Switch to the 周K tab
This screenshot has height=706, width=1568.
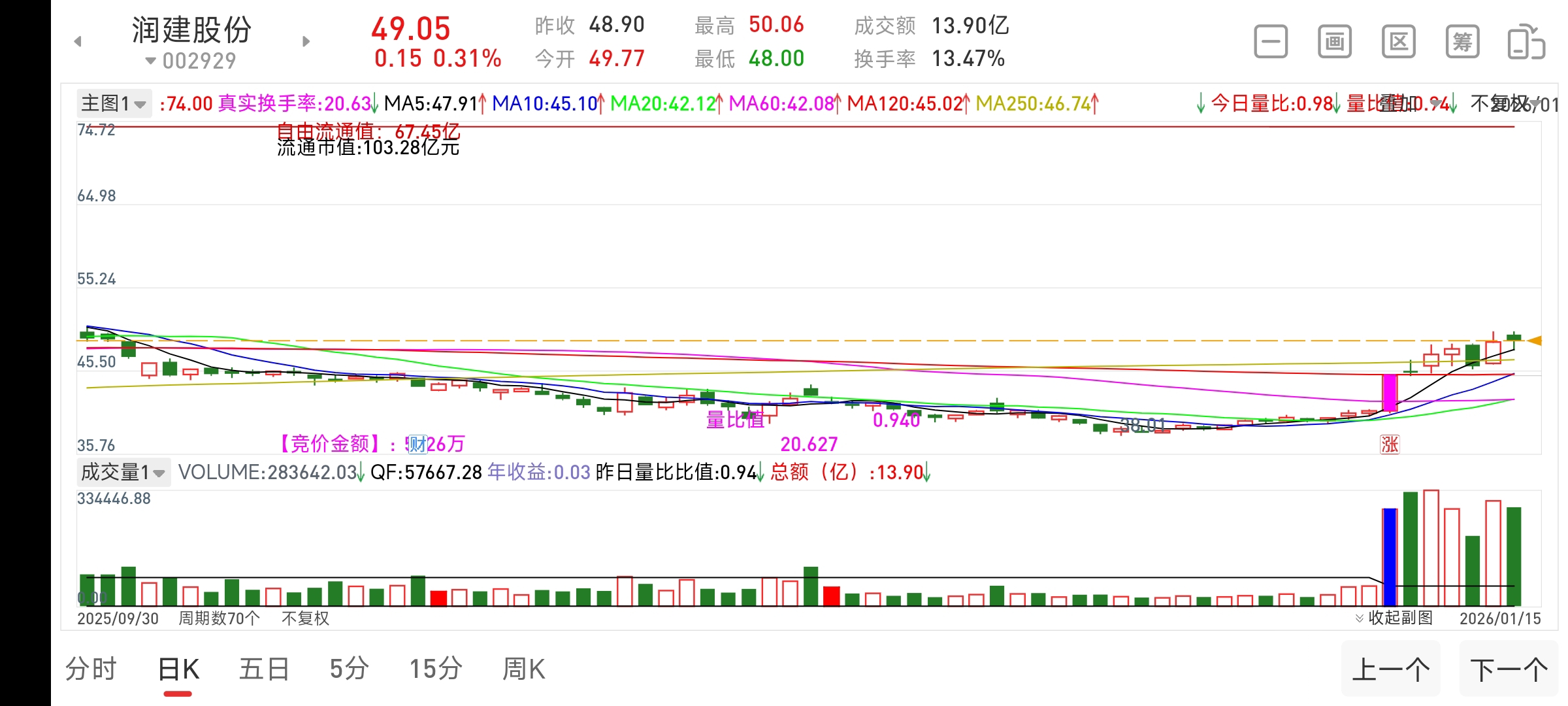pos(523,669)
